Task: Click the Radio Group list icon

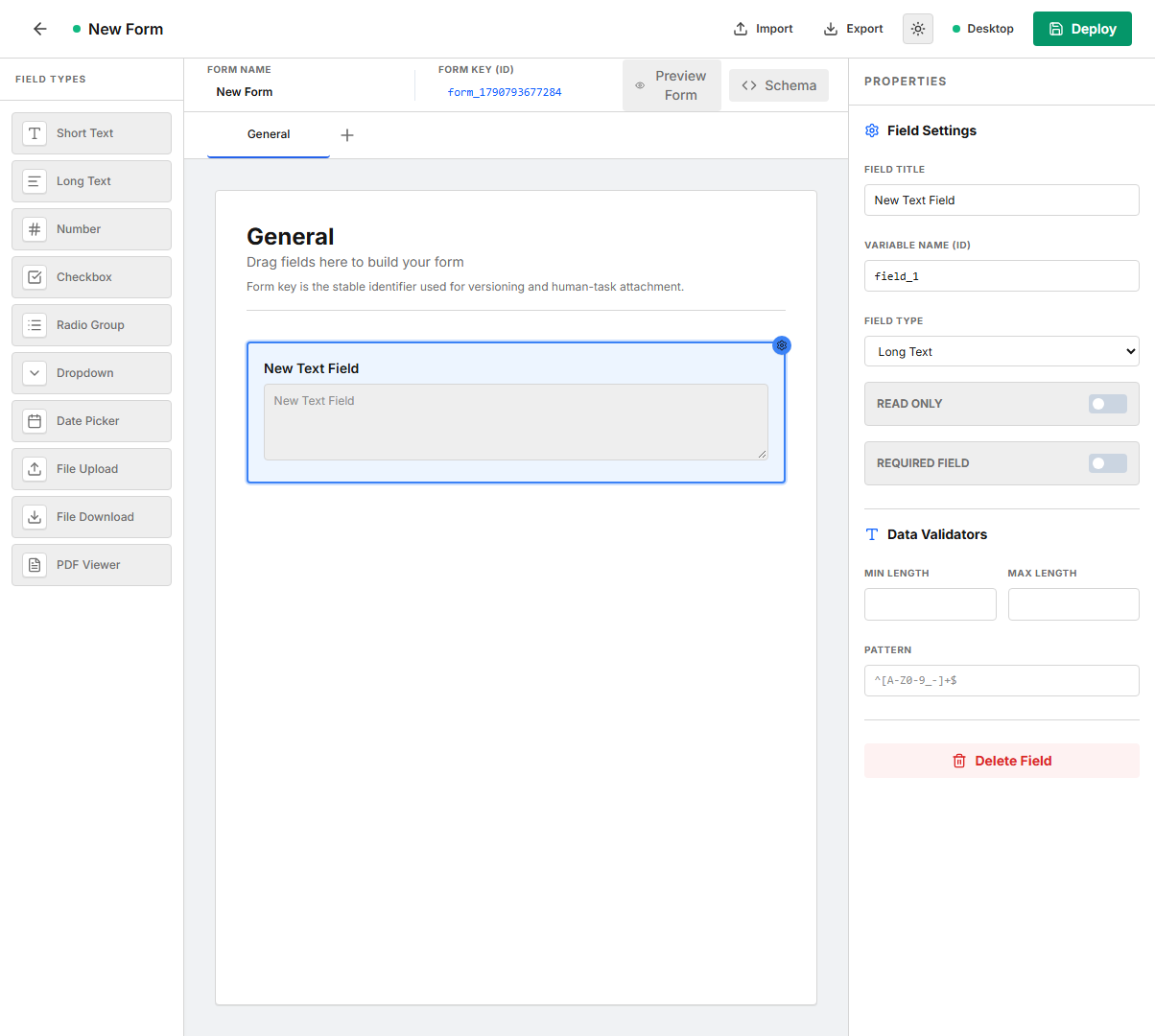Action: pos(35,325)
